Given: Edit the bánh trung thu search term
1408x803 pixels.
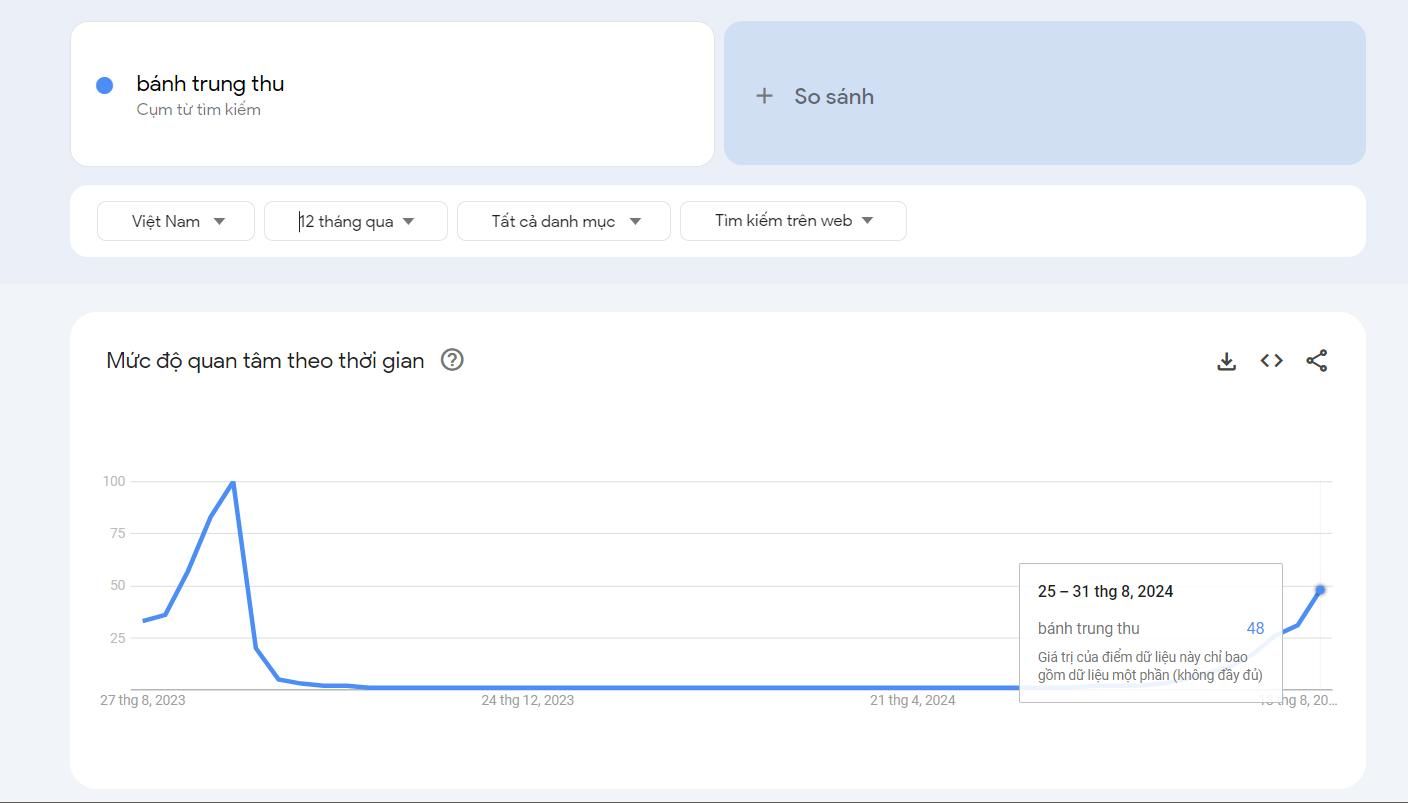Looking at the screenshot, I should 210,84.
